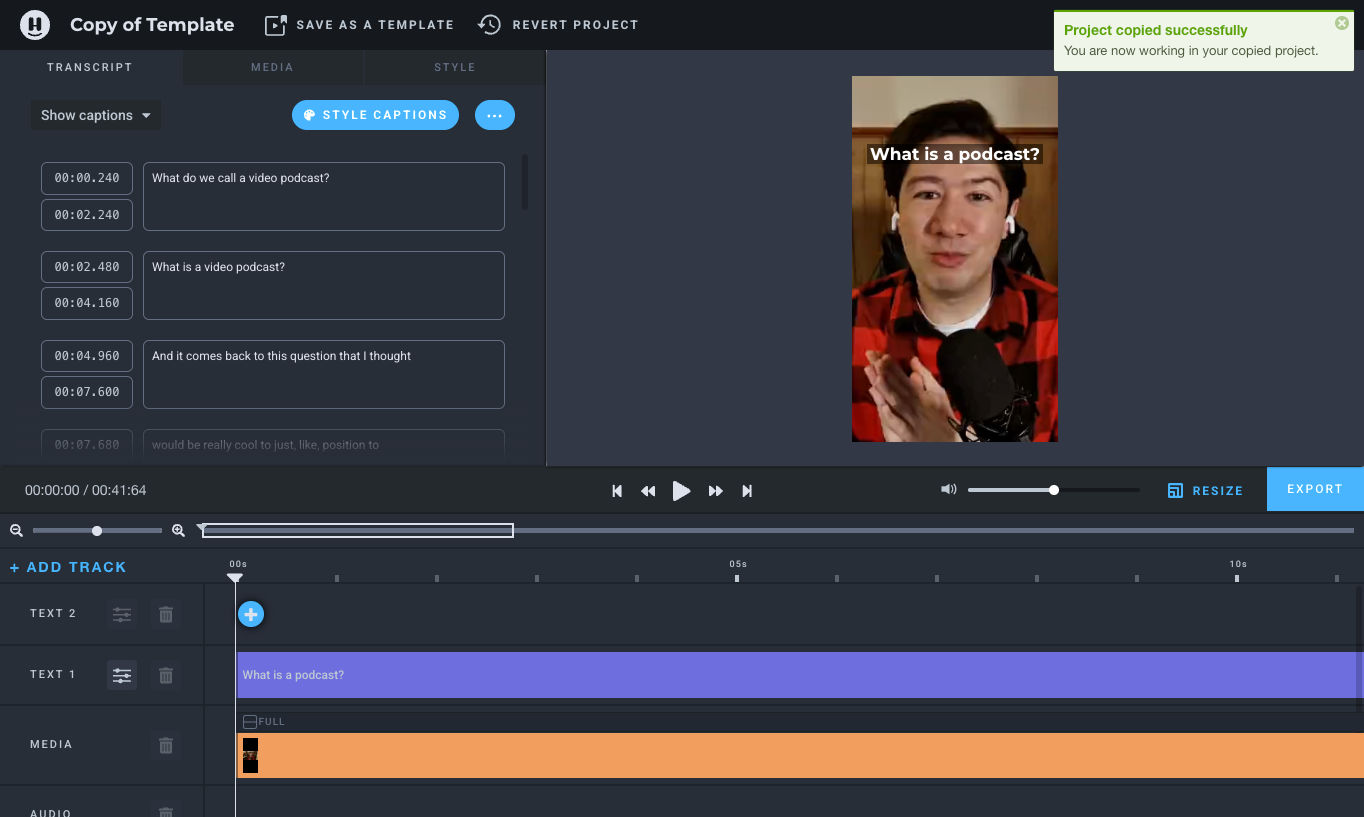This screenshot has width=1364, height=817.
Task: Open settings for Text 1 track
Action: [122, 676]
